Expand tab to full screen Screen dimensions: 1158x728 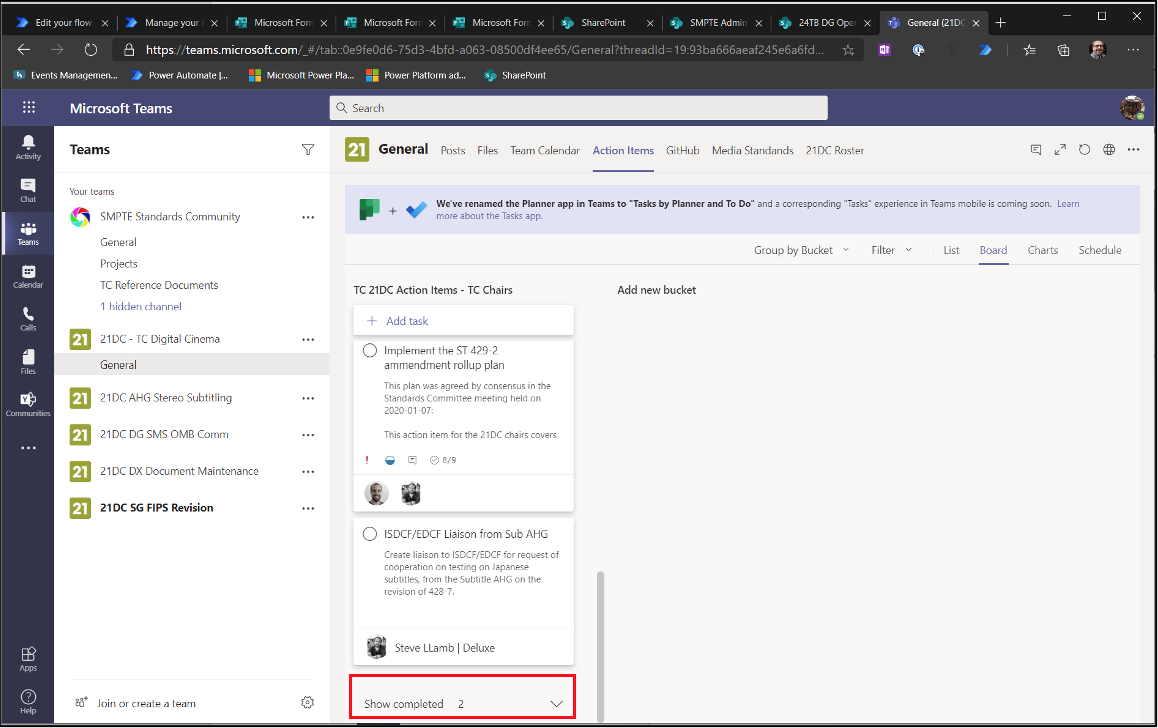click(1060, 150)
